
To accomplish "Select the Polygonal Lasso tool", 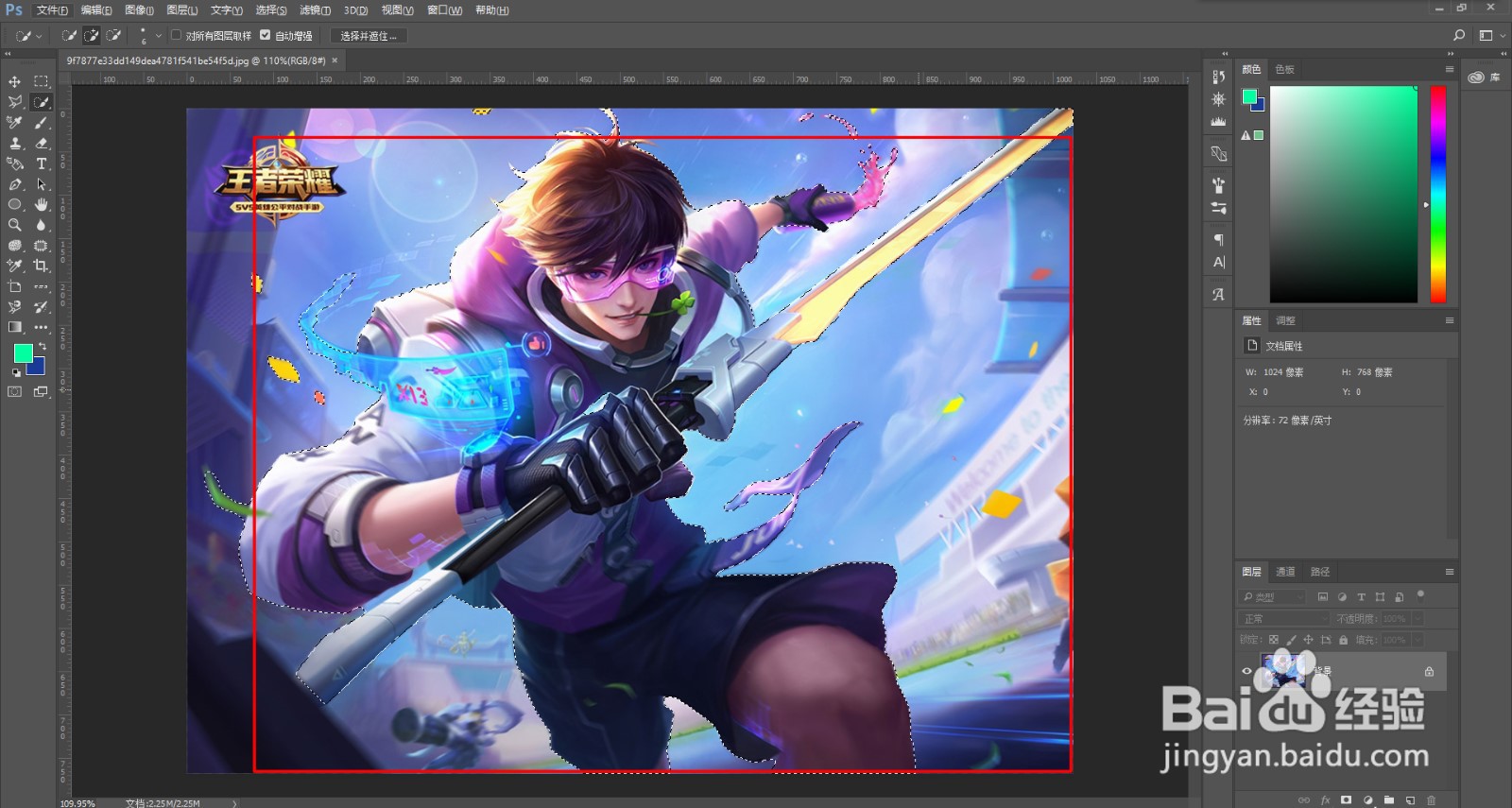I will tap(15, 102).
